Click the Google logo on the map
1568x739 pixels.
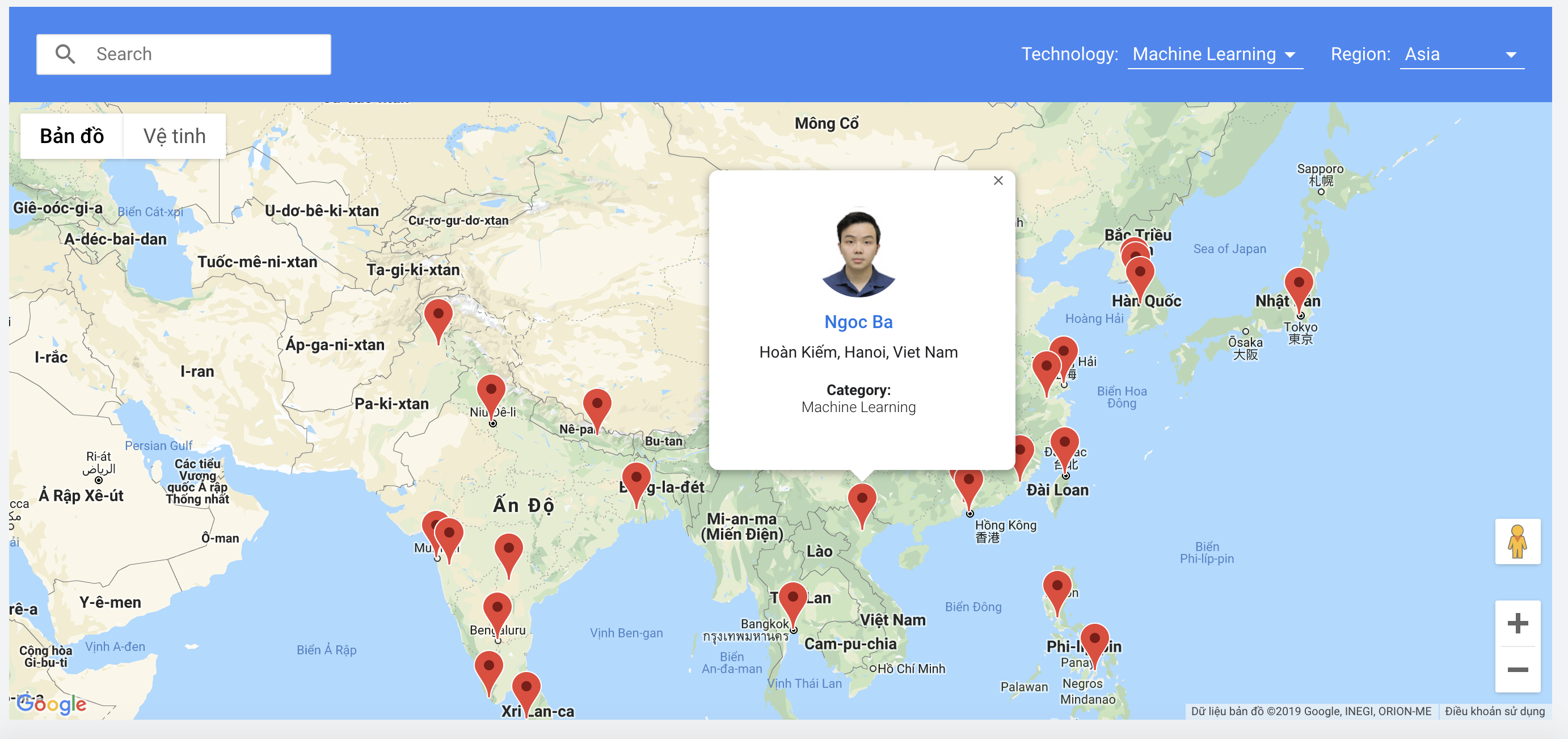click(52, 704)
